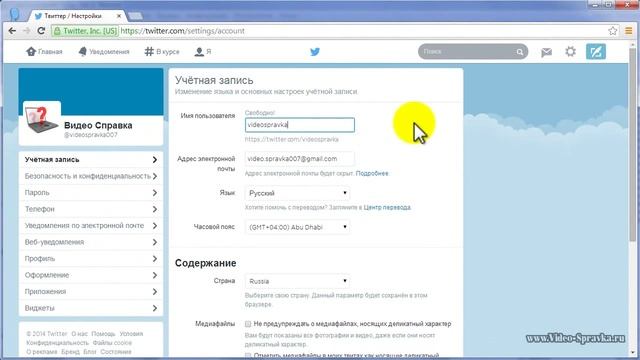Click the Центр перевода link
This screenshot has height=360, width=640.
(387, 207)
